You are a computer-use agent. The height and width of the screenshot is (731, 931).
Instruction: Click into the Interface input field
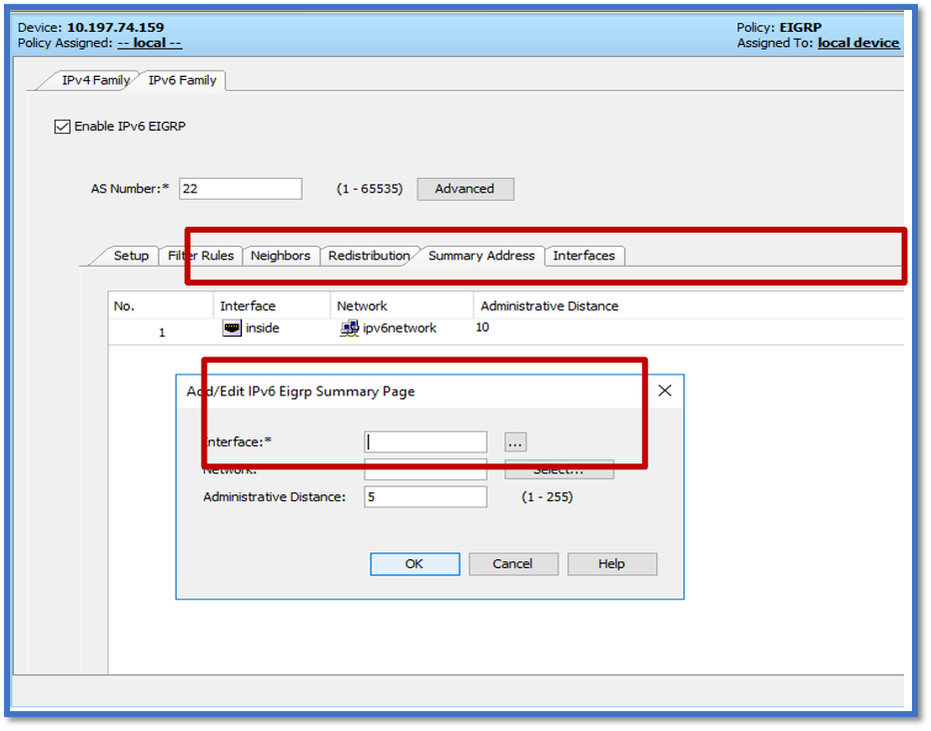pyautogui.click(x=426, y=442)
